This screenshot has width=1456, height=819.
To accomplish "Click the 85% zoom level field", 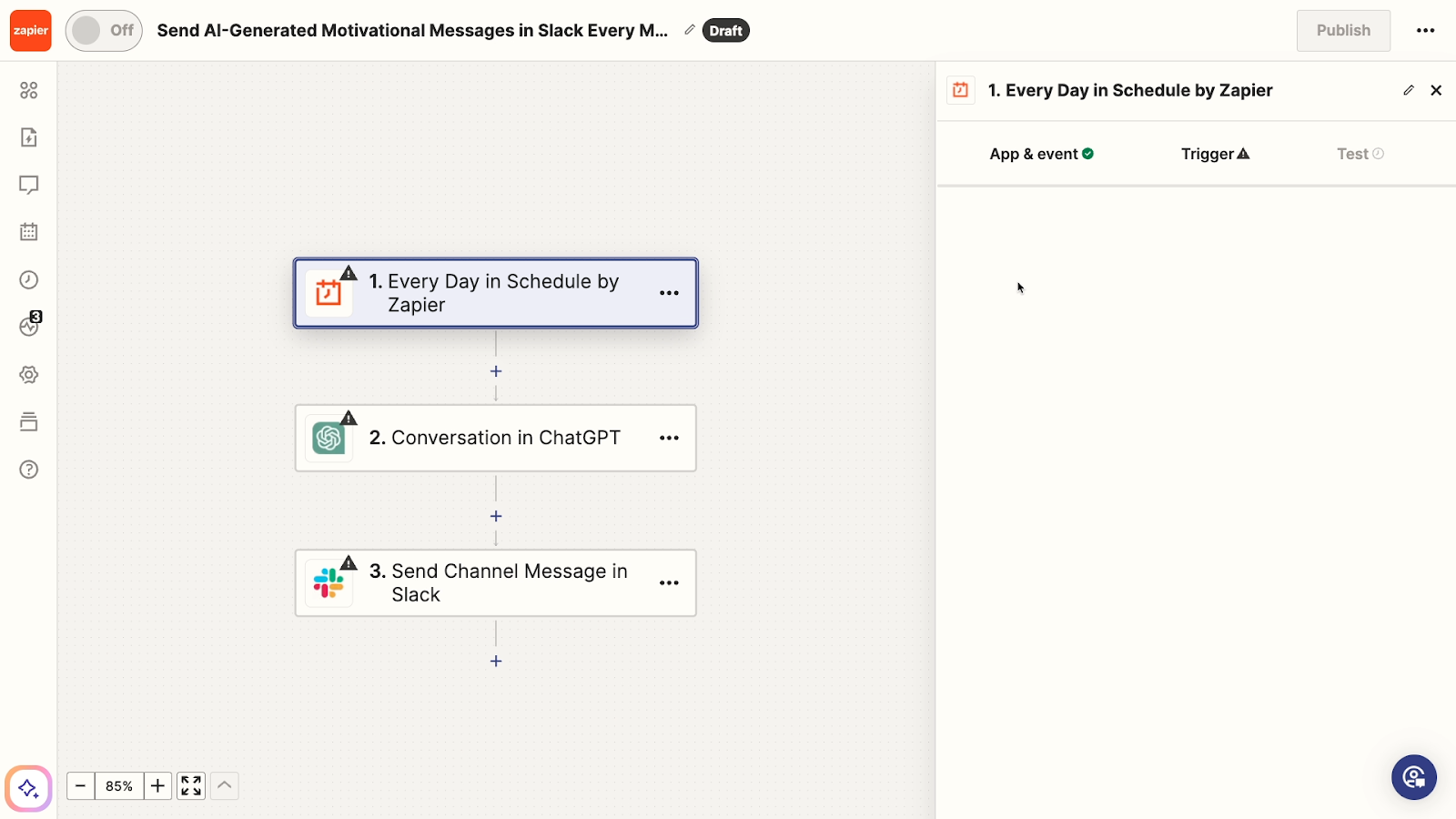I will [119, 785].
